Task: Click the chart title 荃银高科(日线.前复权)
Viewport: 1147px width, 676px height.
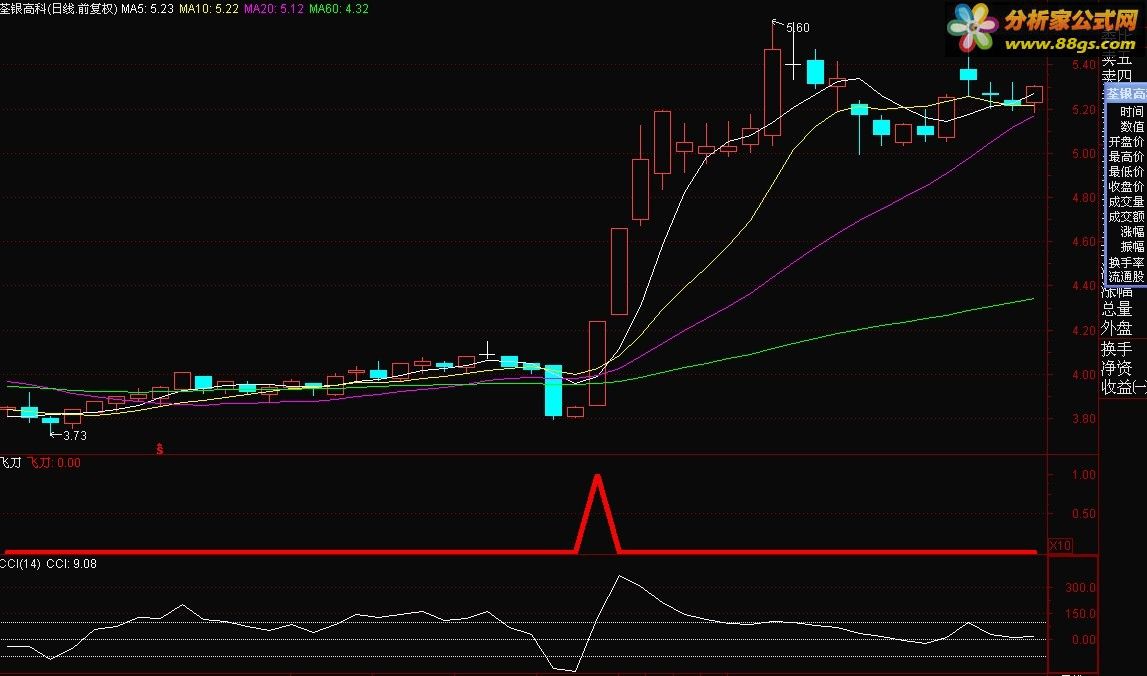Action: tap(59, 9)
